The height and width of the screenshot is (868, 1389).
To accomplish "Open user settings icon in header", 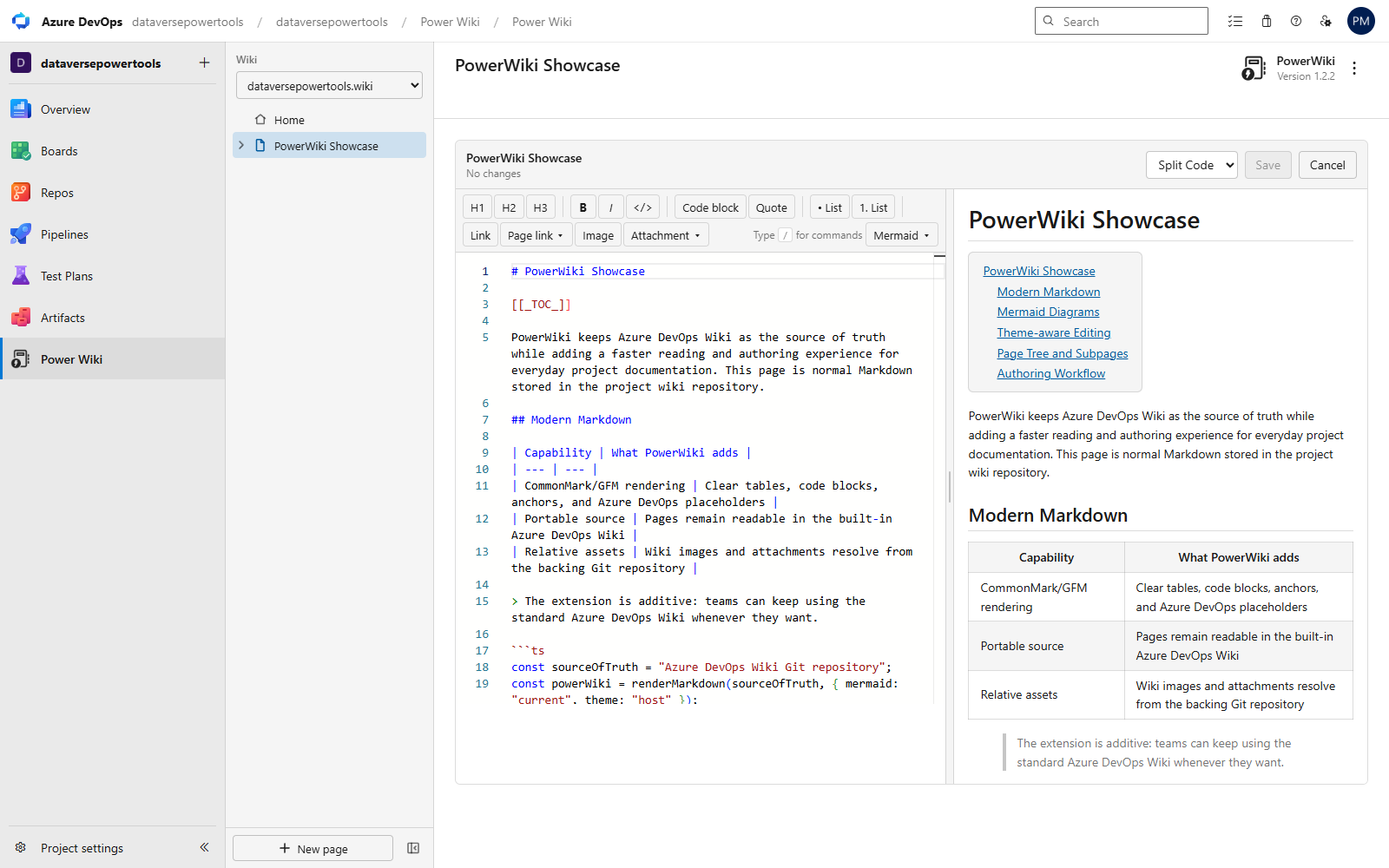I will (x=1326, y=21).
